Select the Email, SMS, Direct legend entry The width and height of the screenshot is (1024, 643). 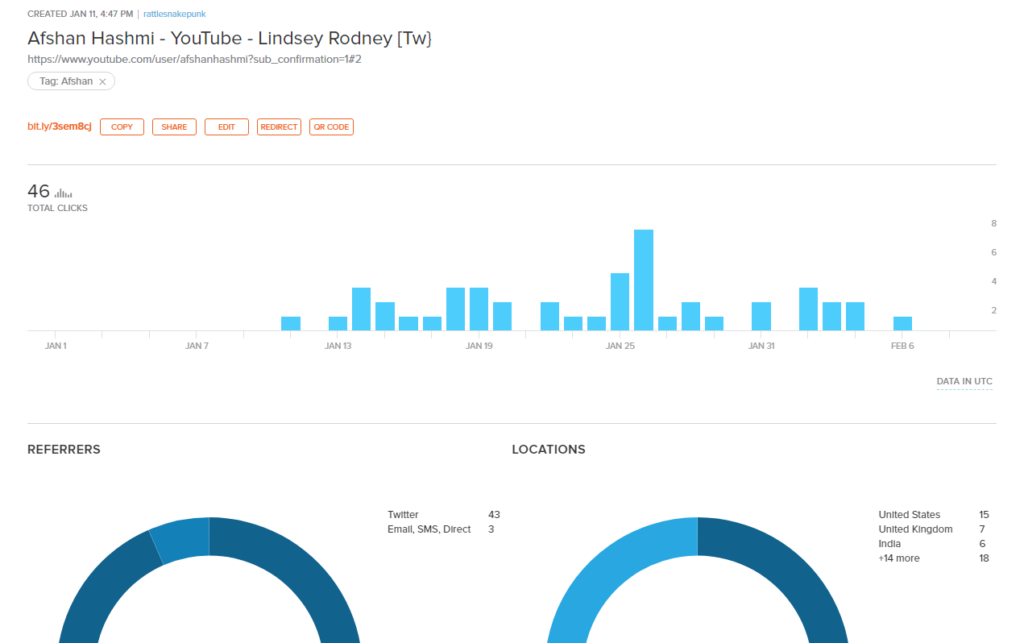[x=441, y=529]
